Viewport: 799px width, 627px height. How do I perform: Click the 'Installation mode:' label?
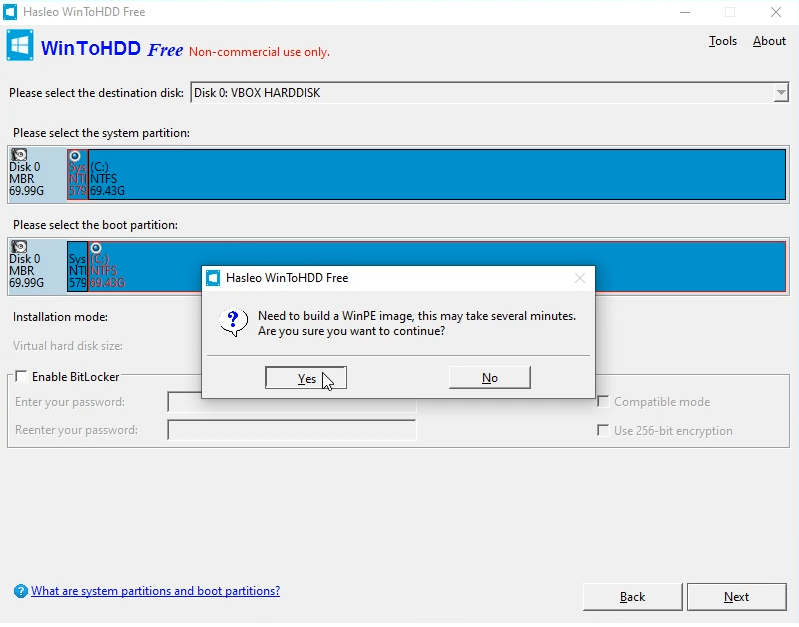[x=60, y=317]
